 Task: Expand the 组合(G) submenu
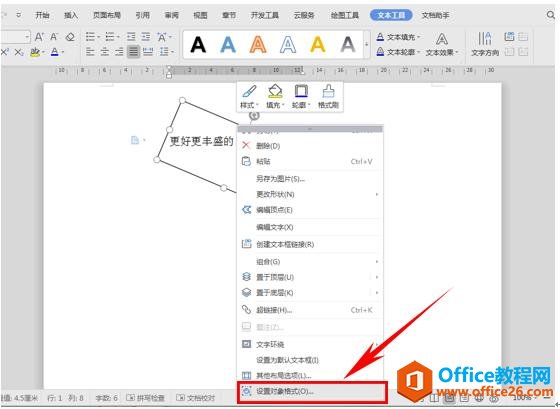[310, 261]
